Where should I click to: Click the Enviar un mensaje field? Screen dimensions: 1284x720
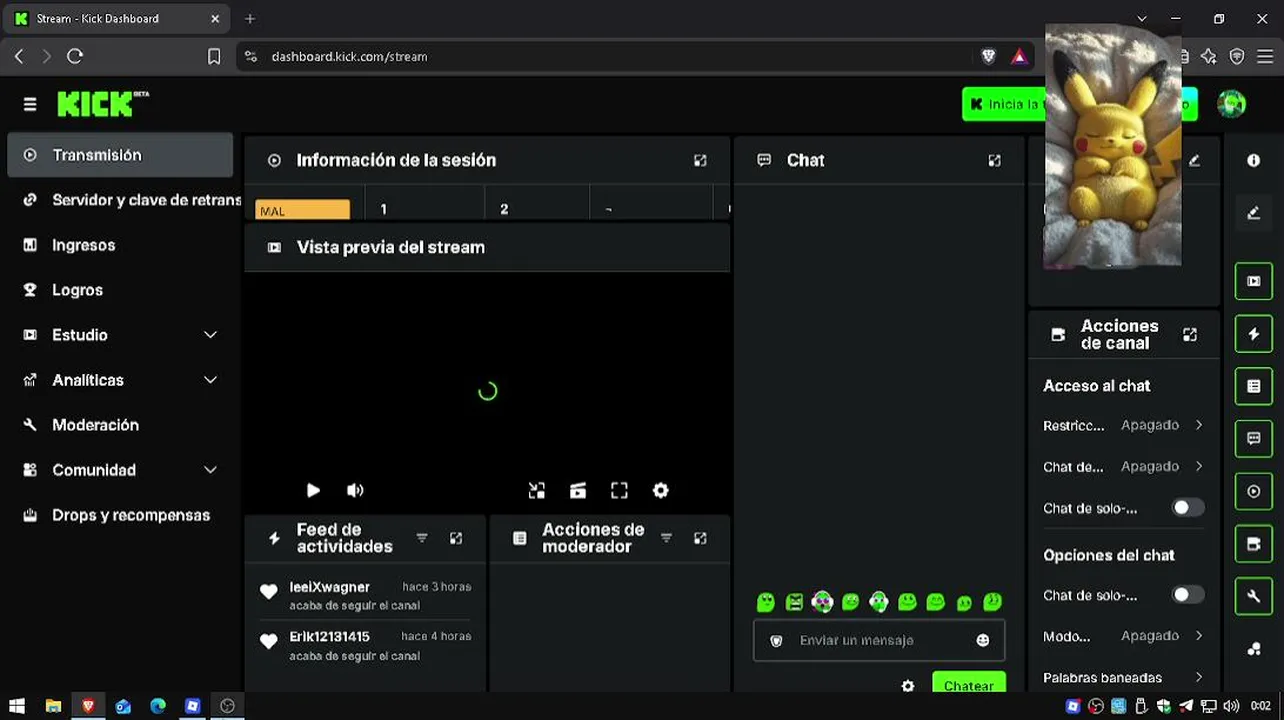click(x=878, y=640)
